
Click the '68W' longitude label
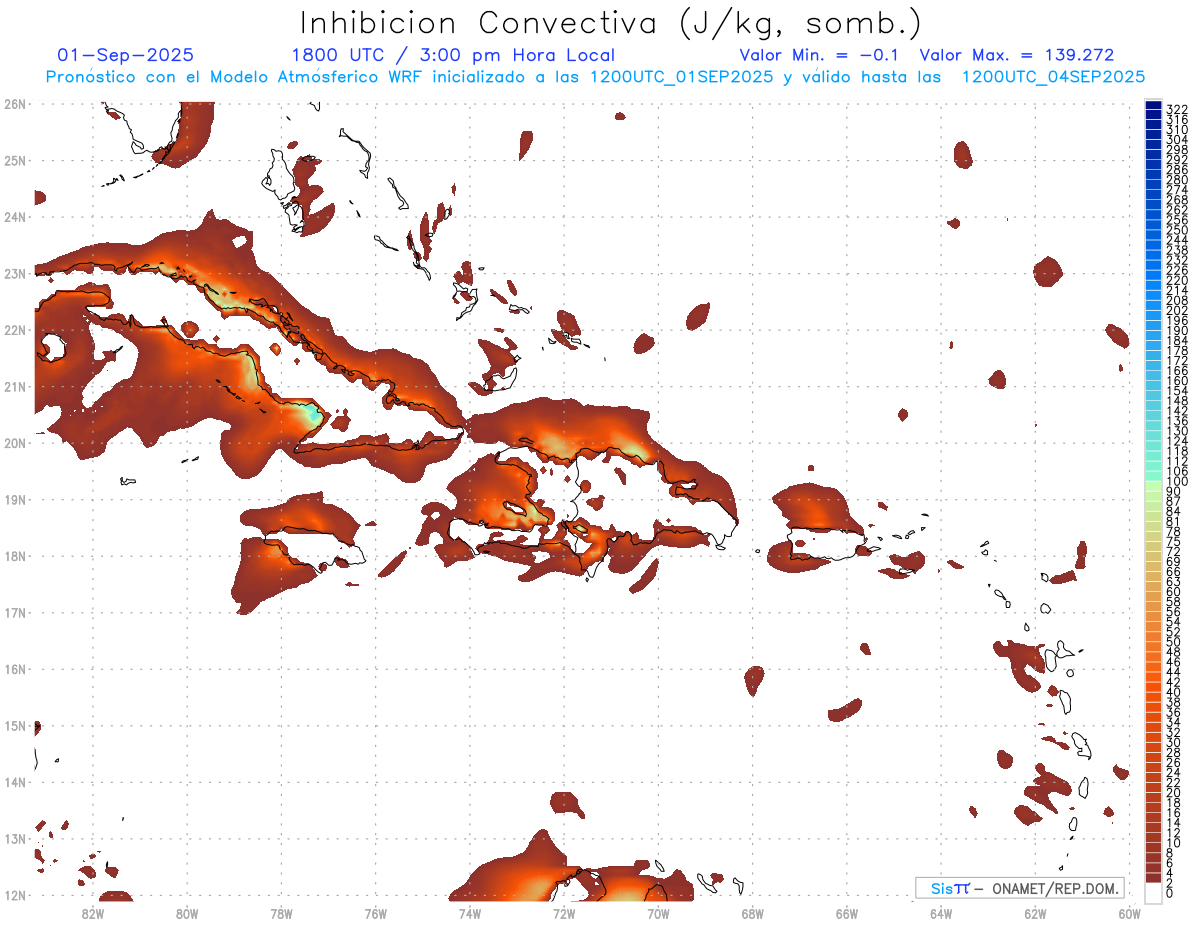pyautogui.click(x=753, y=913)
